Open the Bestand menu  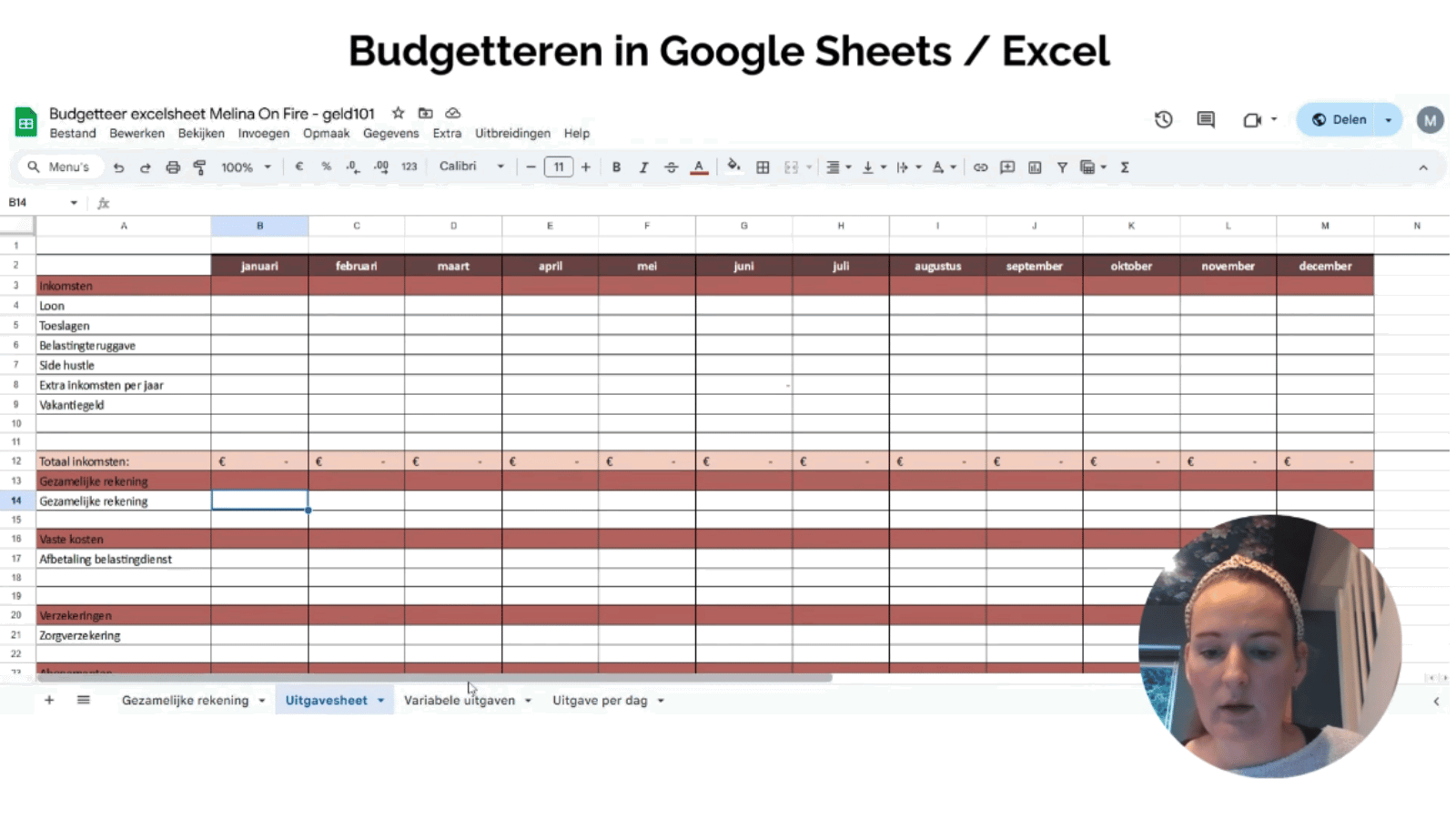73,133
